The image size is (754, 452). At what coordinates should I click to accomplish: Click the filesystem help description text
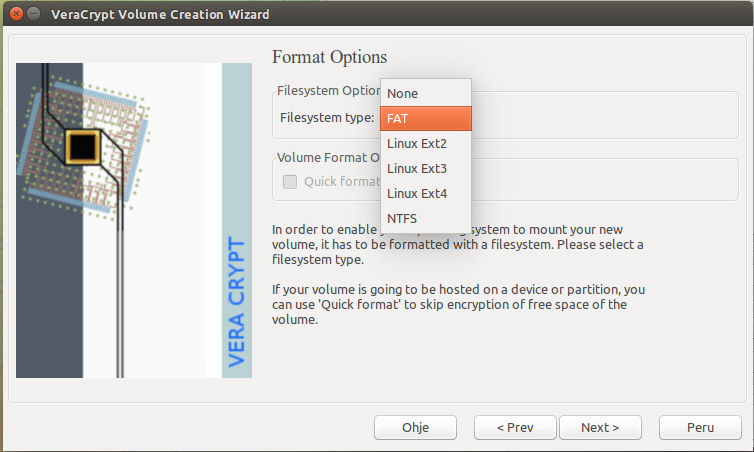pos(458,244)
